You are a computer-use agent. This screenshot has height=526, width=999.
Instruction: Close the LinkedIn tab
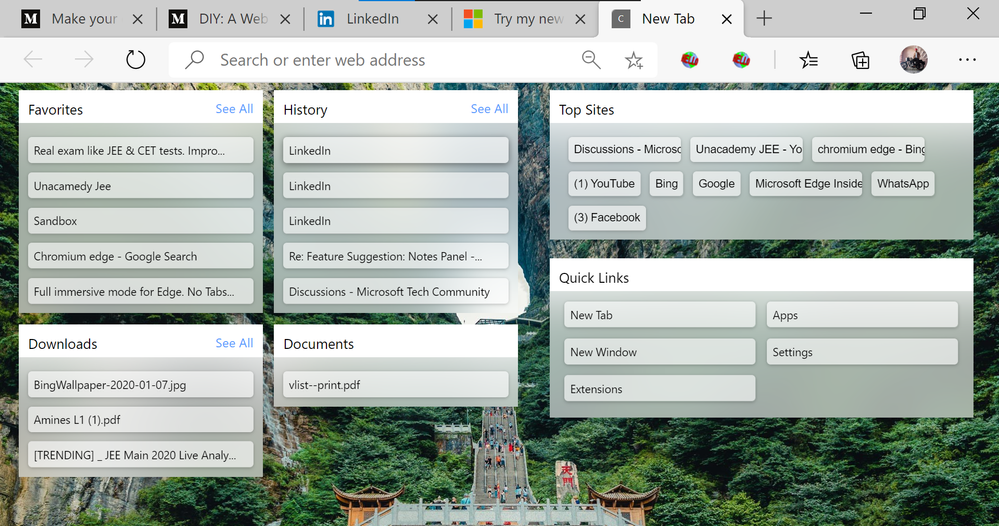[433, 19]
